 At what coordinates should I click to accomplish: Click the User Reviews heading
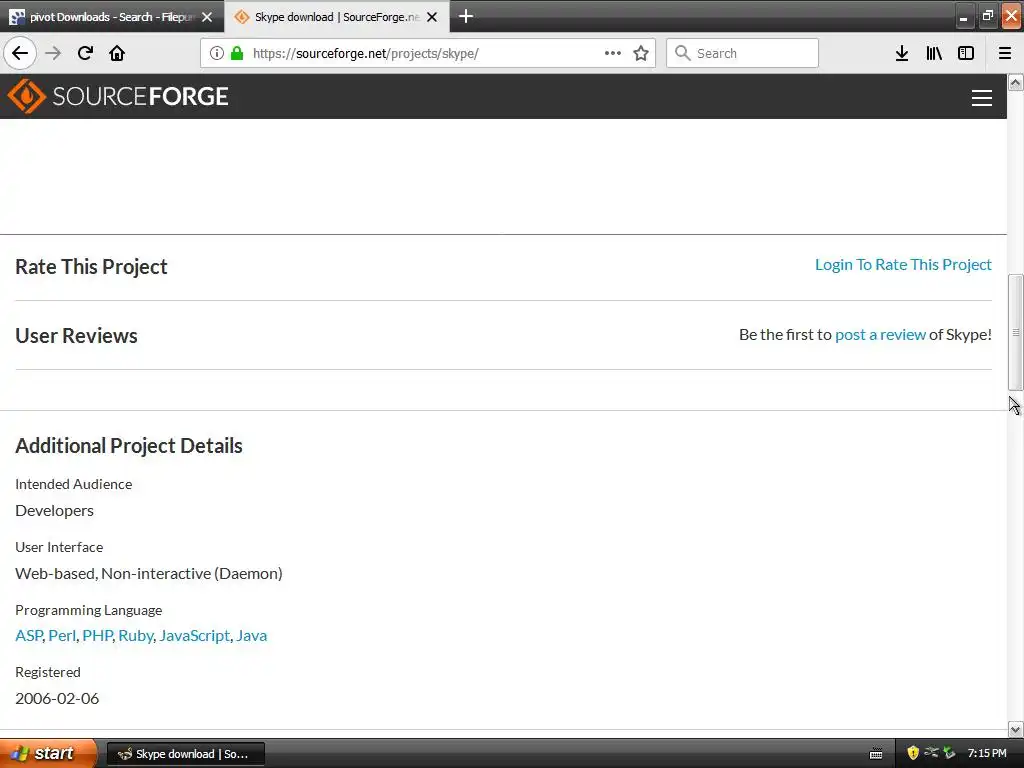click(76, 336)
